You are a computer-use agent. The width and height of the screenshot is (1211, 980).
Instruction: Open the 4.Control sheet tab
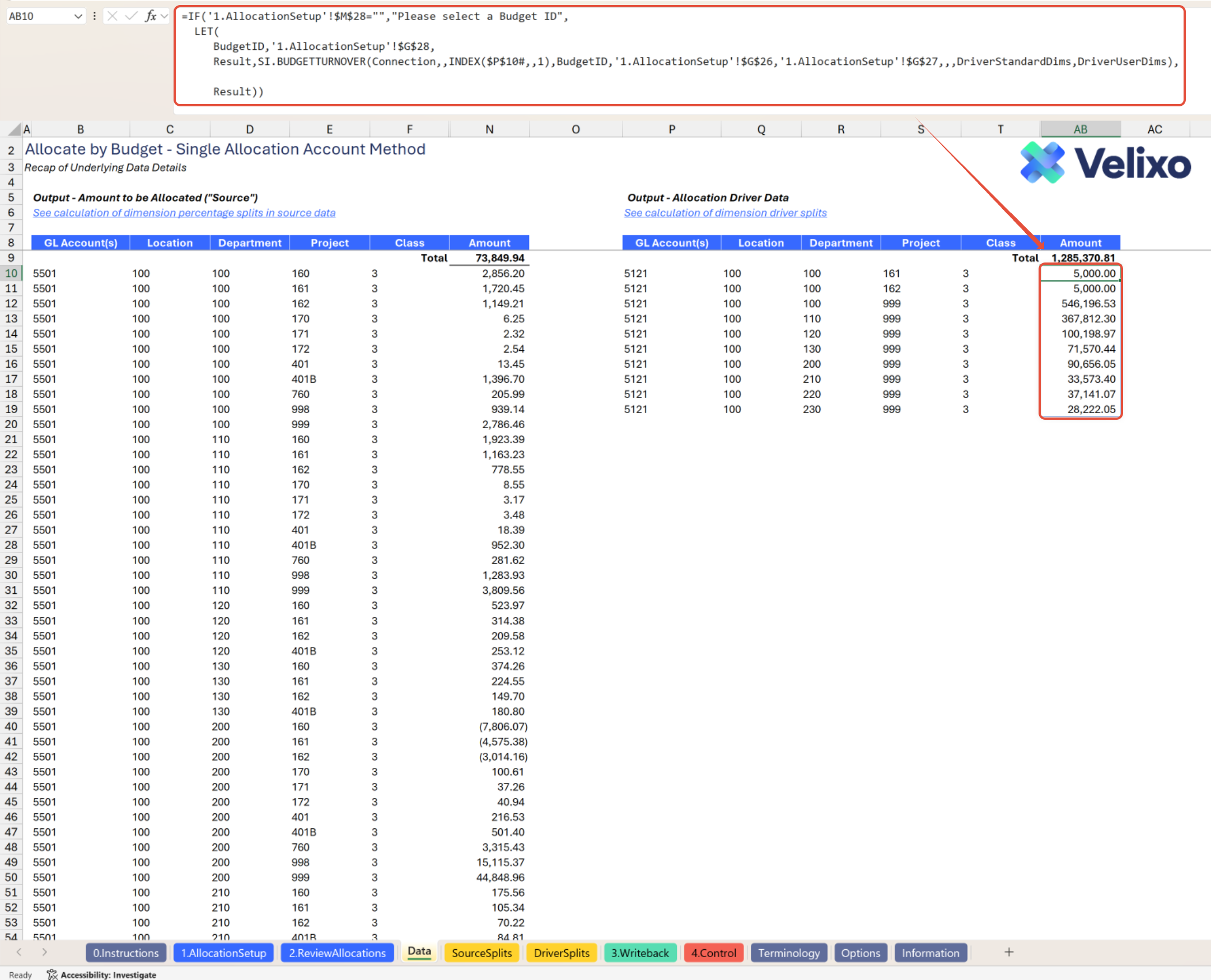pos(713,953)
